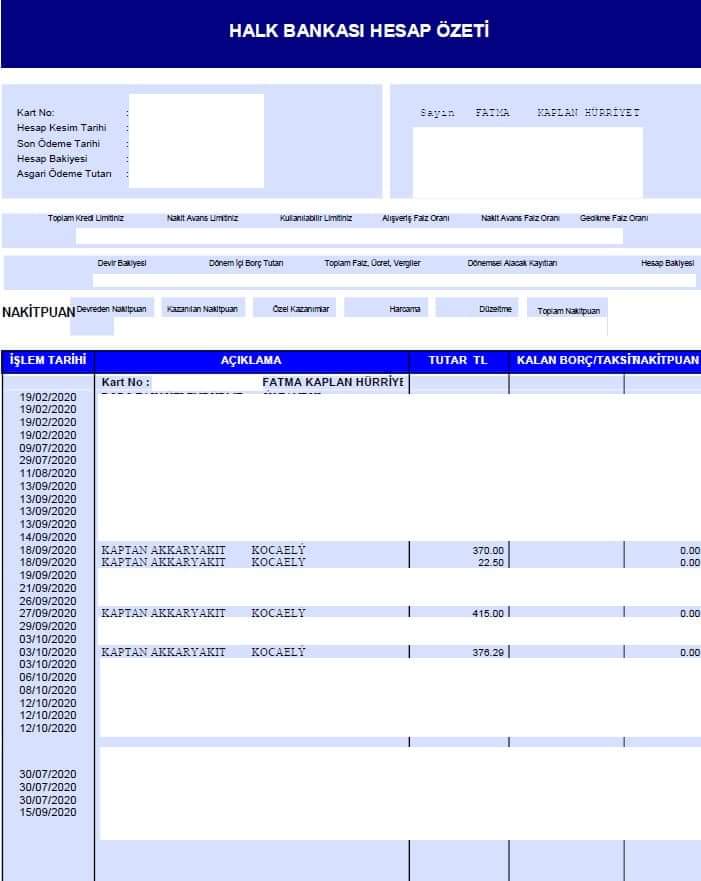The image size is (701, 881).
Task: Click the İŞLEM TARİHİ column header
Action: [x=48, y=360]
